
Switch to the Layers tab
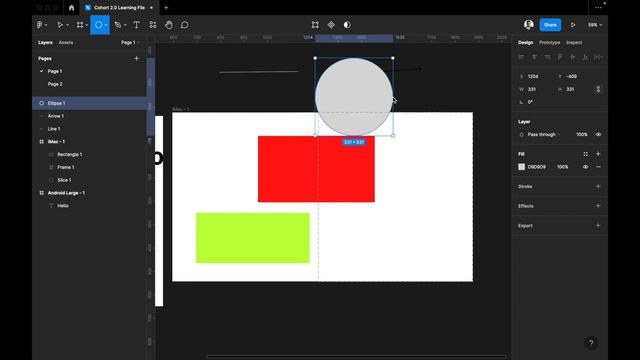click(45, 42)
